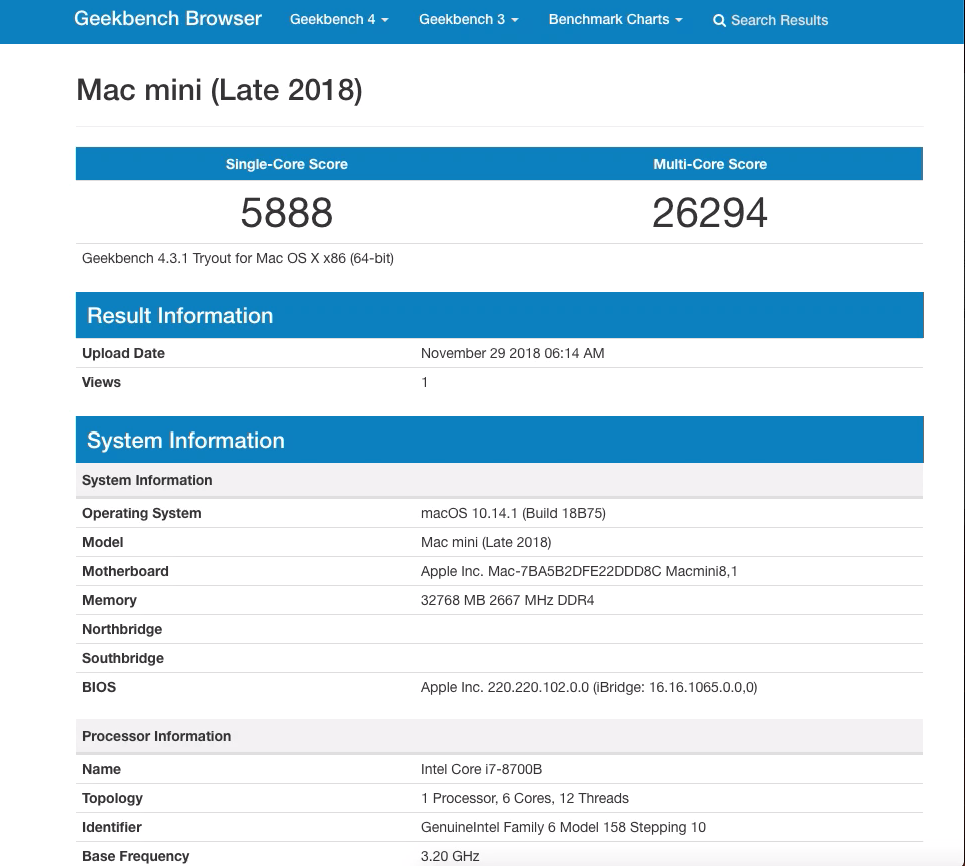Select the Model value Mac mini (Late 2018)
The image size is (965, 866).
tap(486, 542)
